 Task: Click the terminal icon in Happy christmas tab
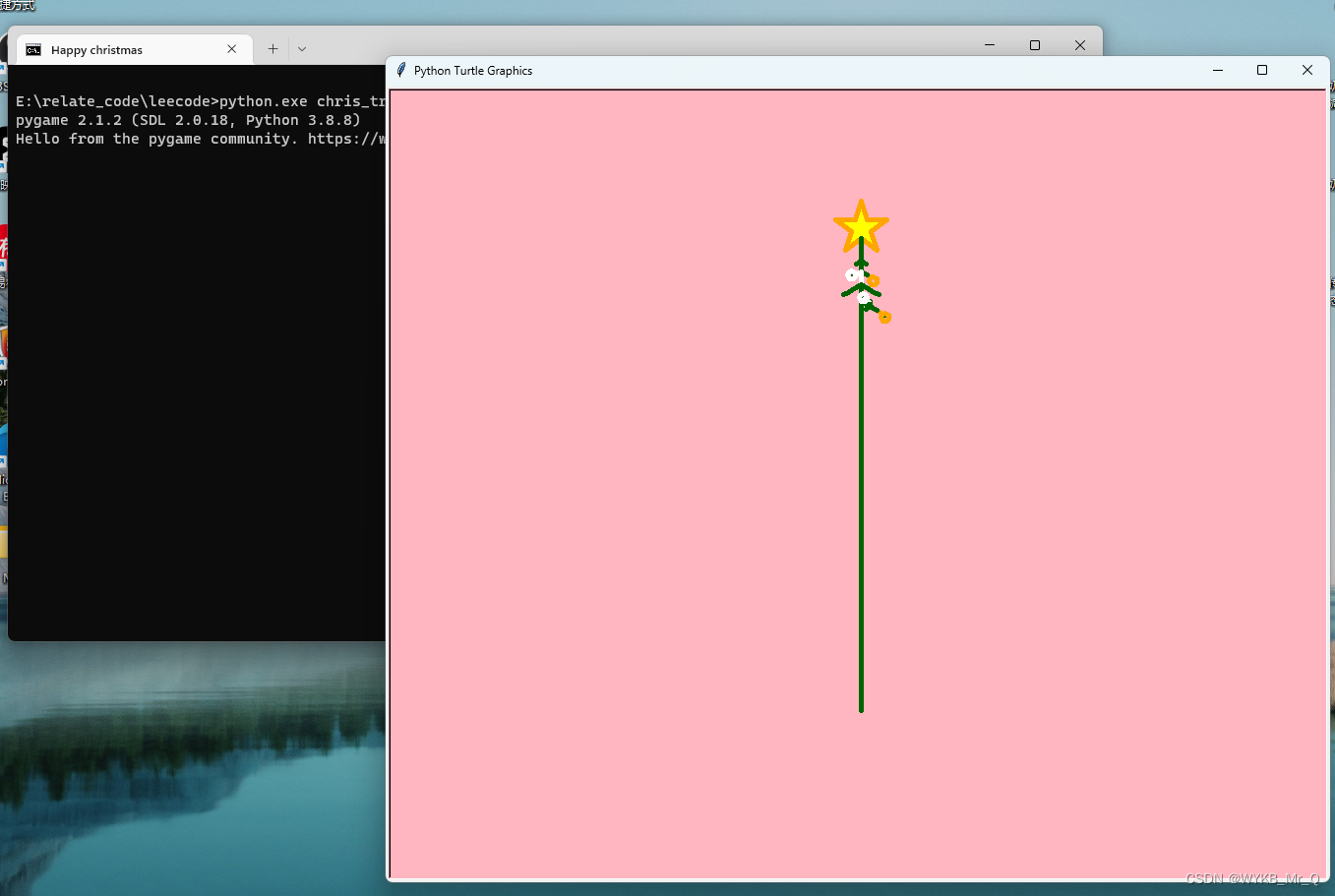coord(33,50)
